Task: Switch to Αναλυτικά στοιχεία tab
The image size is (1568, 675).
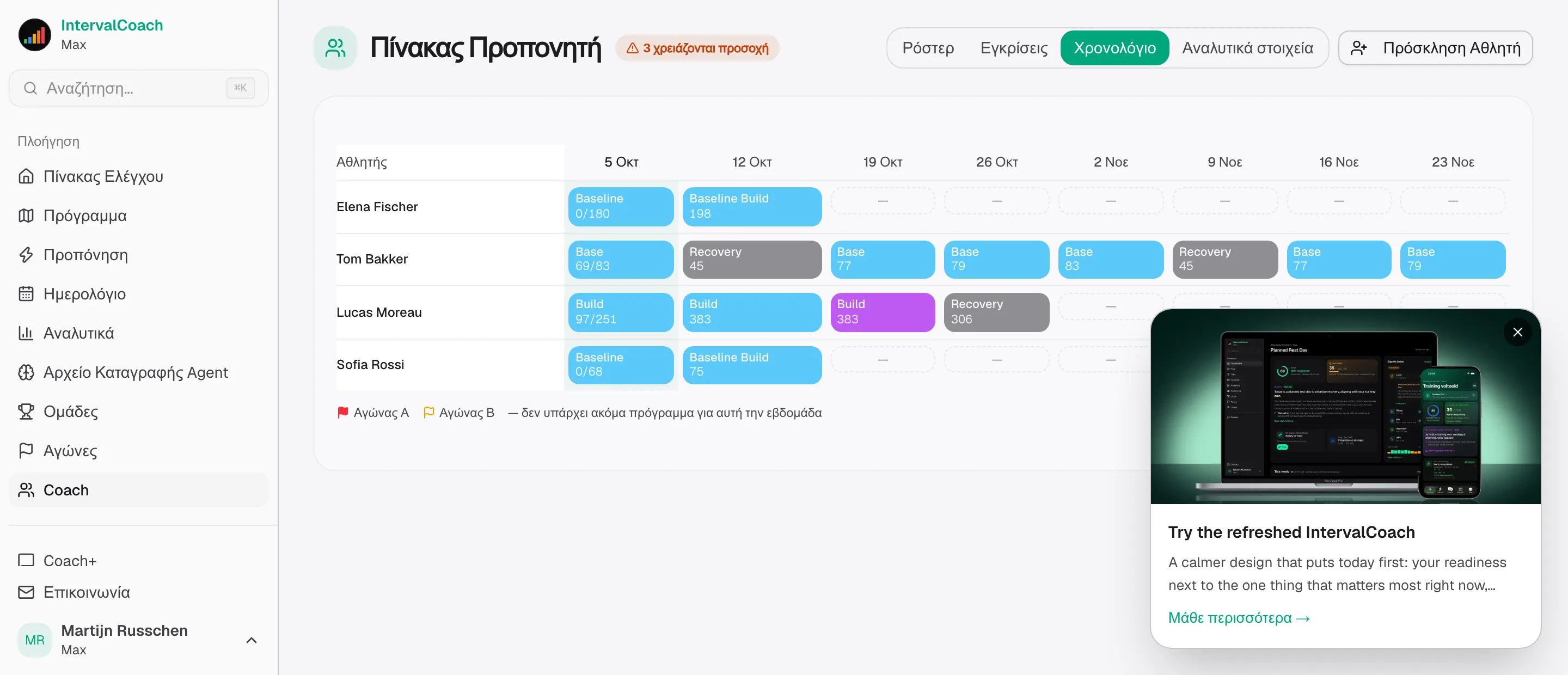Action: [x=1247, y=48]
